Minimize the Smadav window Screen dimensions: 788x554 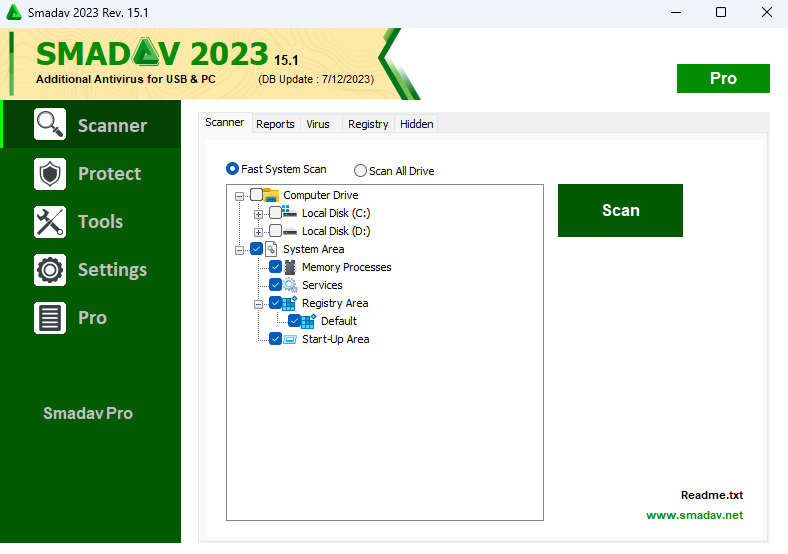[676, 12]
